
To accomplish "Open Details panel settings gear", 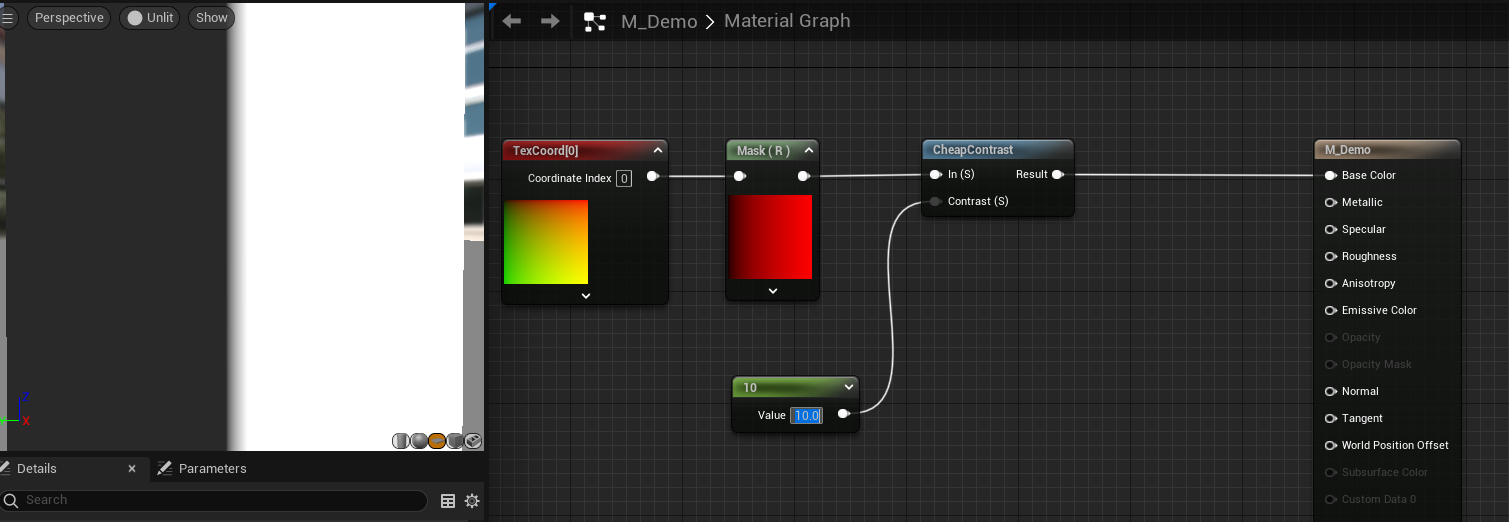I will [x=472, y=501].
